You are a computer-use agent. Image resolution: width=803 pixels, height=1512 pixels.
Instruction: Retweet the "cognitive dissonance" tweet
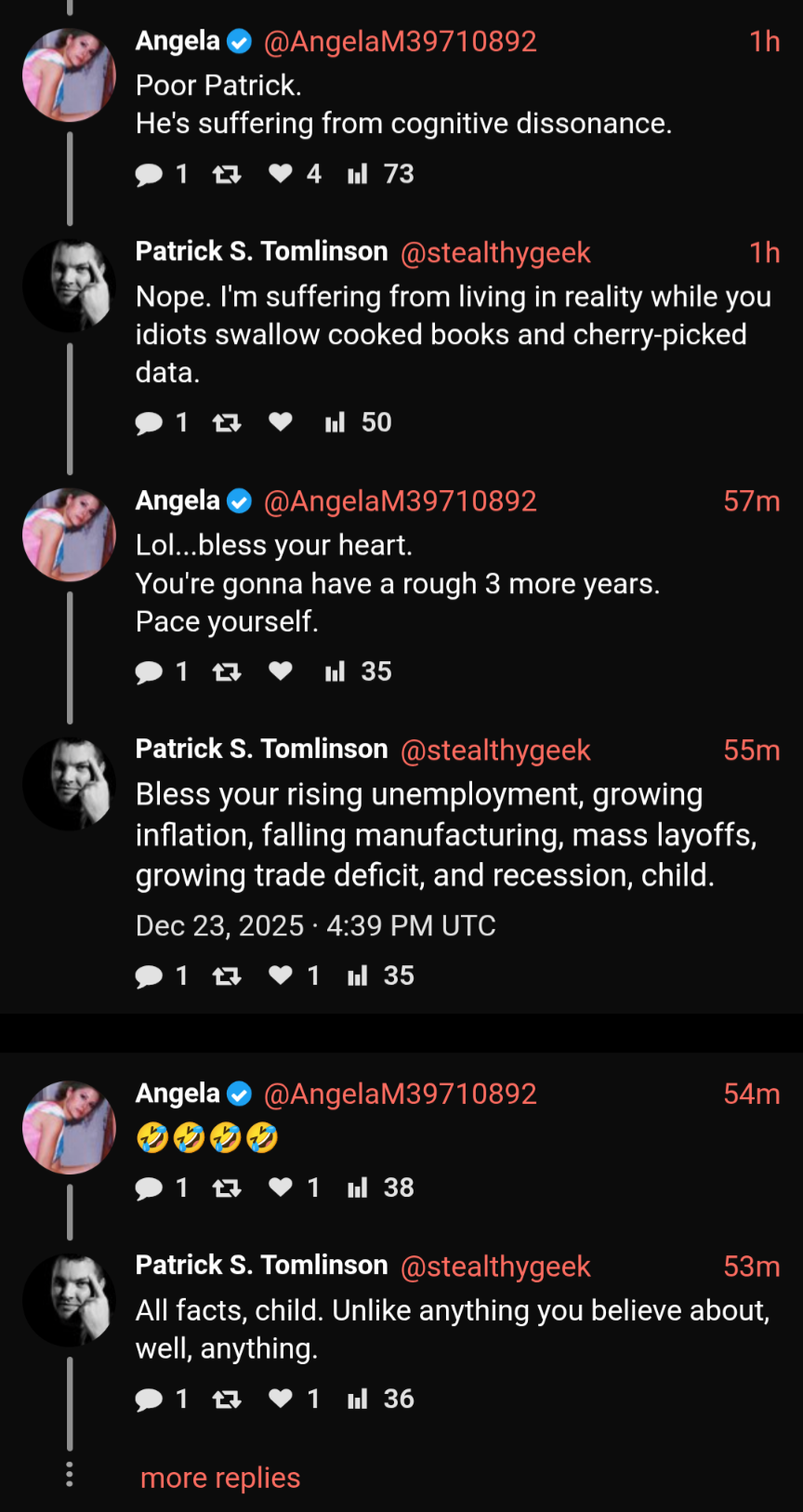pos(227,174)
